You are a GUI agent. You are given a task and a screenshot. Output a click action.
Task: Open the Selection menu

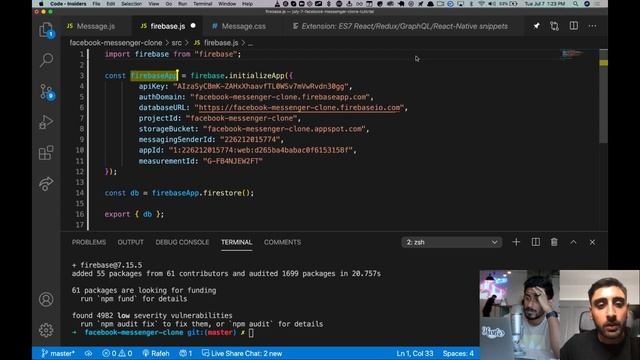pos(131,4)
